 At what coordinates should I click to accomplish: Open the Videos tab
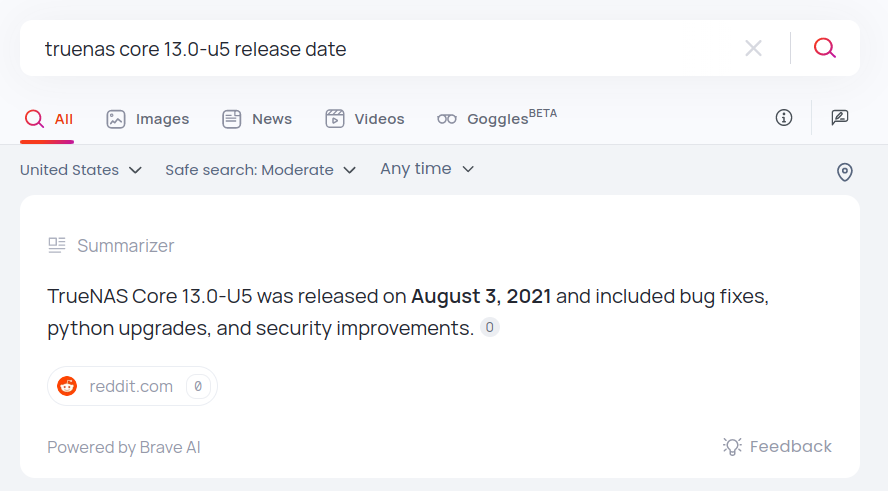pyautogui.click(x=365, y=119)
